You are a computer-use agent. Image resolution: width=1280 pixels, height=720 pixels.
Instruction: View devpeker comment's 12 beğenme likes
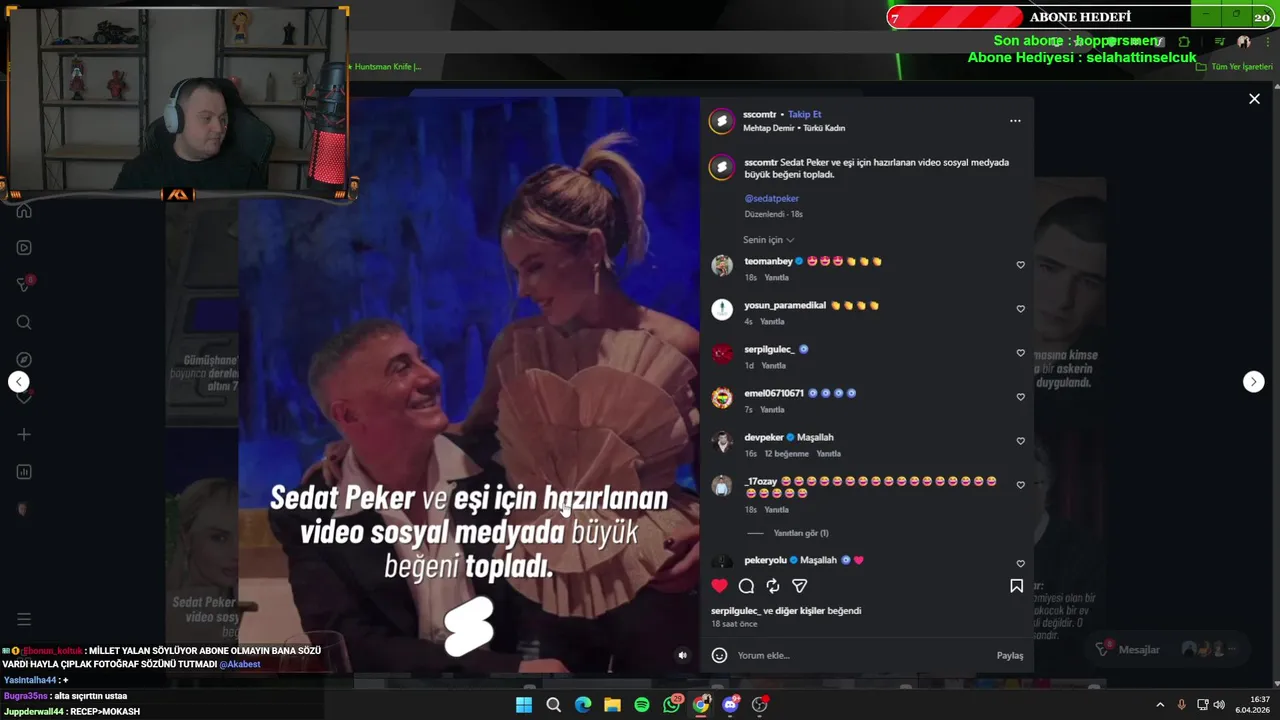(786, 454)
